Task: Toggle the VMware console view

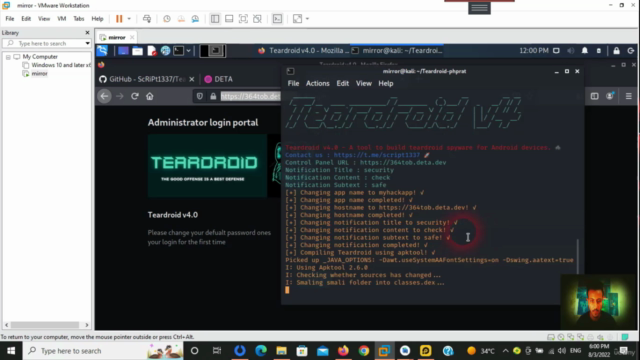Action: point(277,19)
